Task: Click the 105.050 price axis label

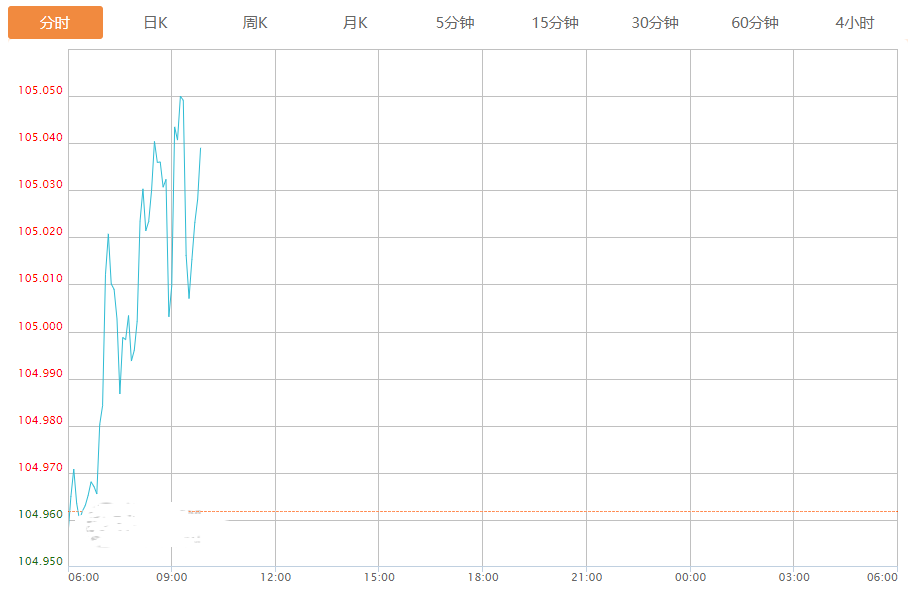Action: click(x=40, y=91)
